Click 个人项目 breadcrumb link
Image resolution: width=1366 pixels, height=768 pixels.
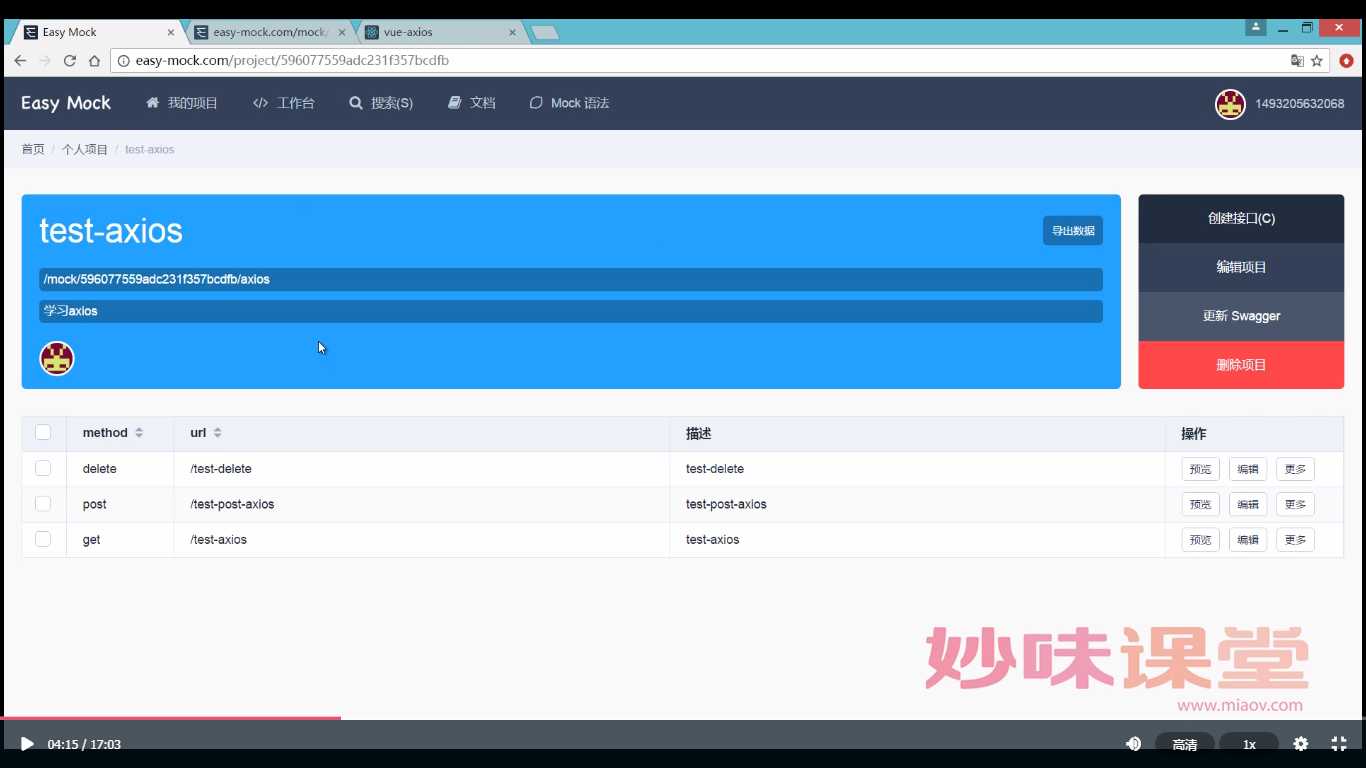point(85,149)
